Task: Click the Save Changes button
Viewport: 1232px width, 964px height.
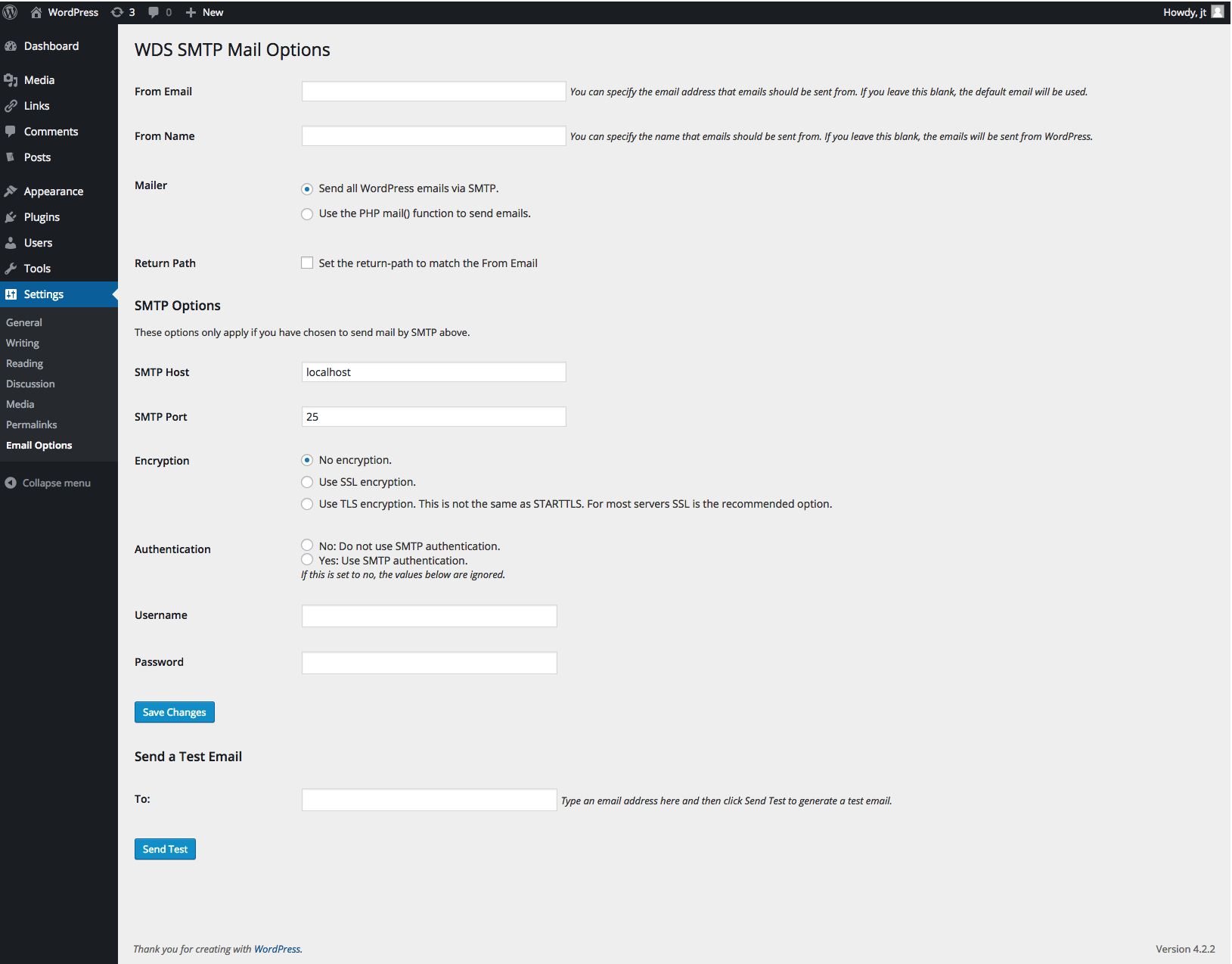Action: click(175, 712)
